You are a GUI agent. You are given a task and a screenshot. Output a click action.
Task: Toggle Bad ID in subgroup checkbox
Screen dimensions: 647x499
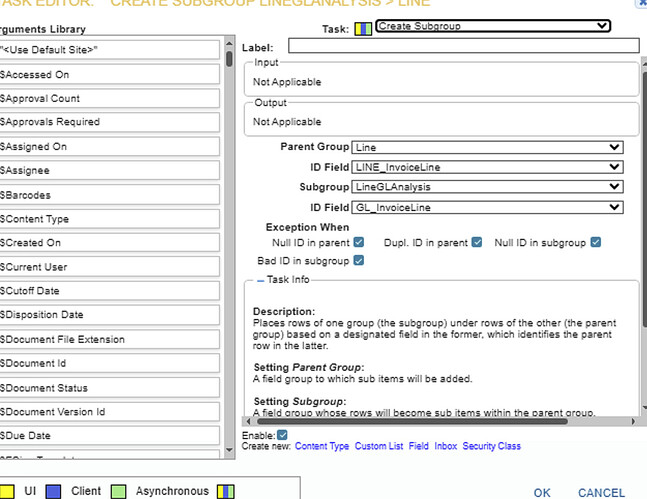coord(359,260)
